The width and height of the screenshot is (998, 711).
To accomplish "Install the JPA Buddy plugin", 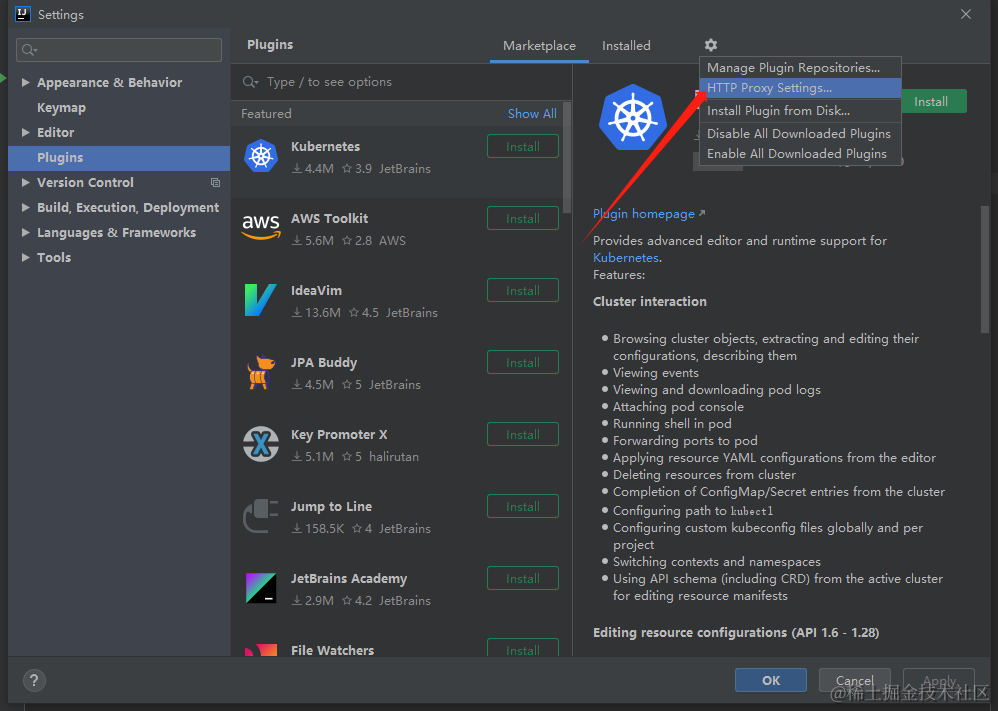I will [x=523, y=362].
